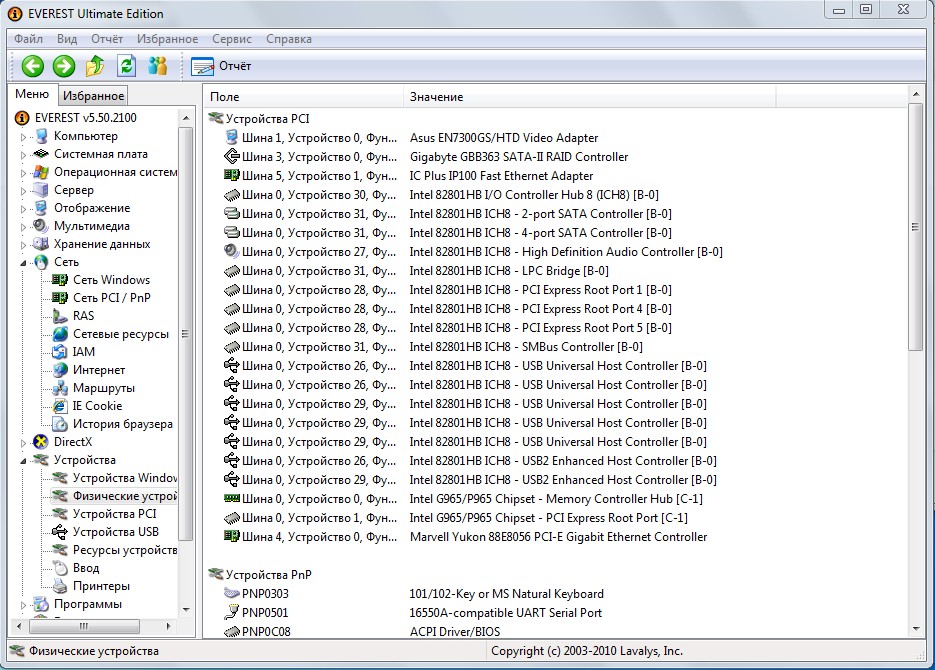Open the Справка menu
The image size is (935, 670).
point(289,39)
